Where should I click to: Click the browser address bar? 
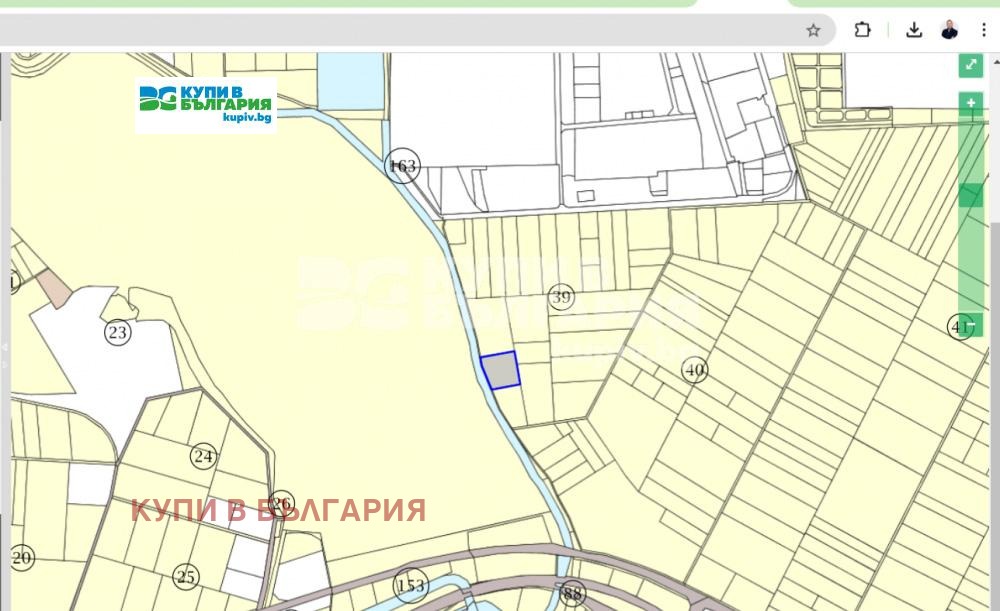tap(400, 30)
